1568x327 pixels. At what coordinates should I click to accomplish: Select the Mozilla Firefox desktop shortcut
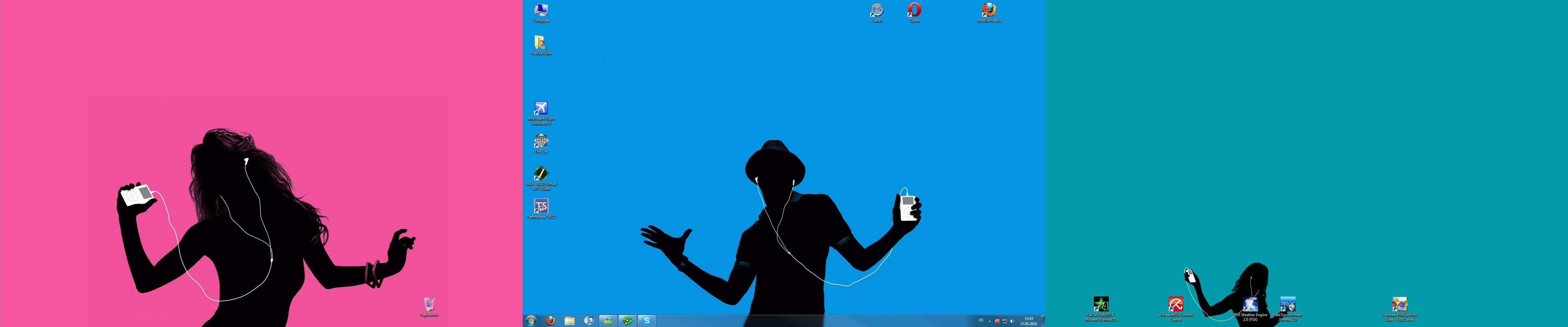(x=989, y=13)
